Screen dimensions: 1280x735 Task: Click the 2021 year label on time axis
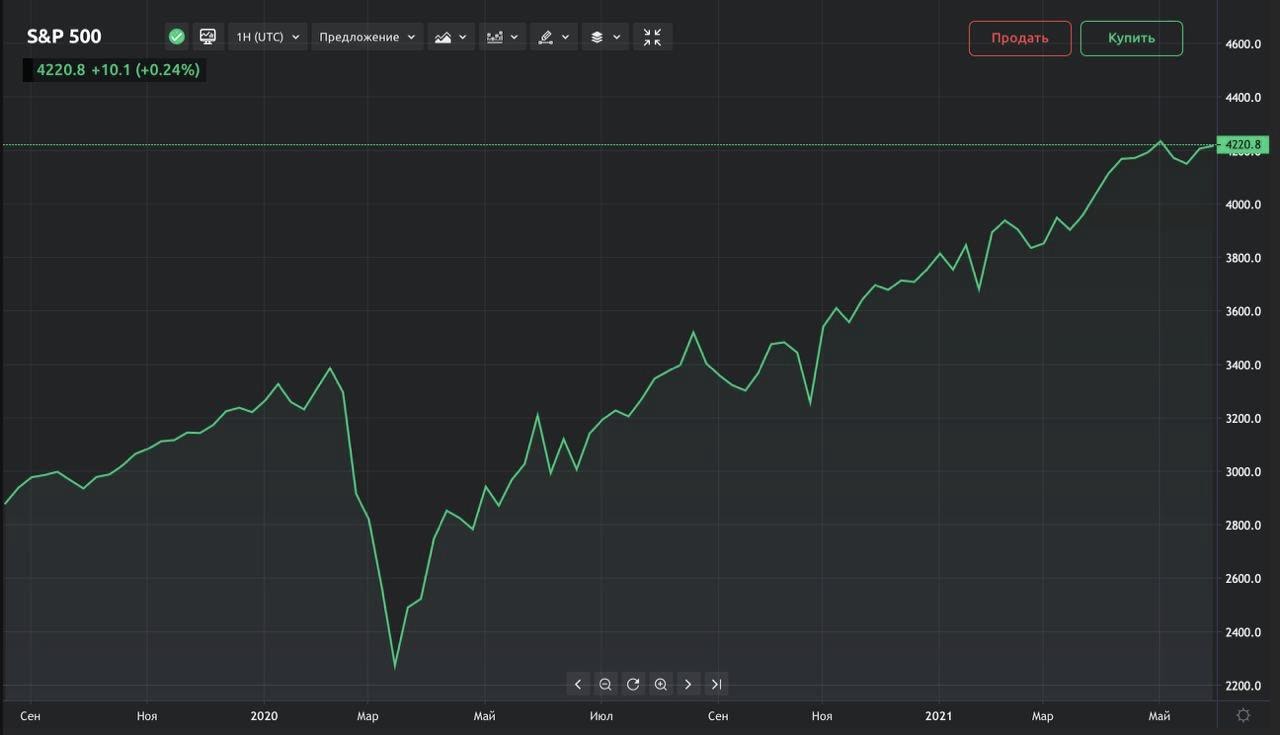(939, 716)
